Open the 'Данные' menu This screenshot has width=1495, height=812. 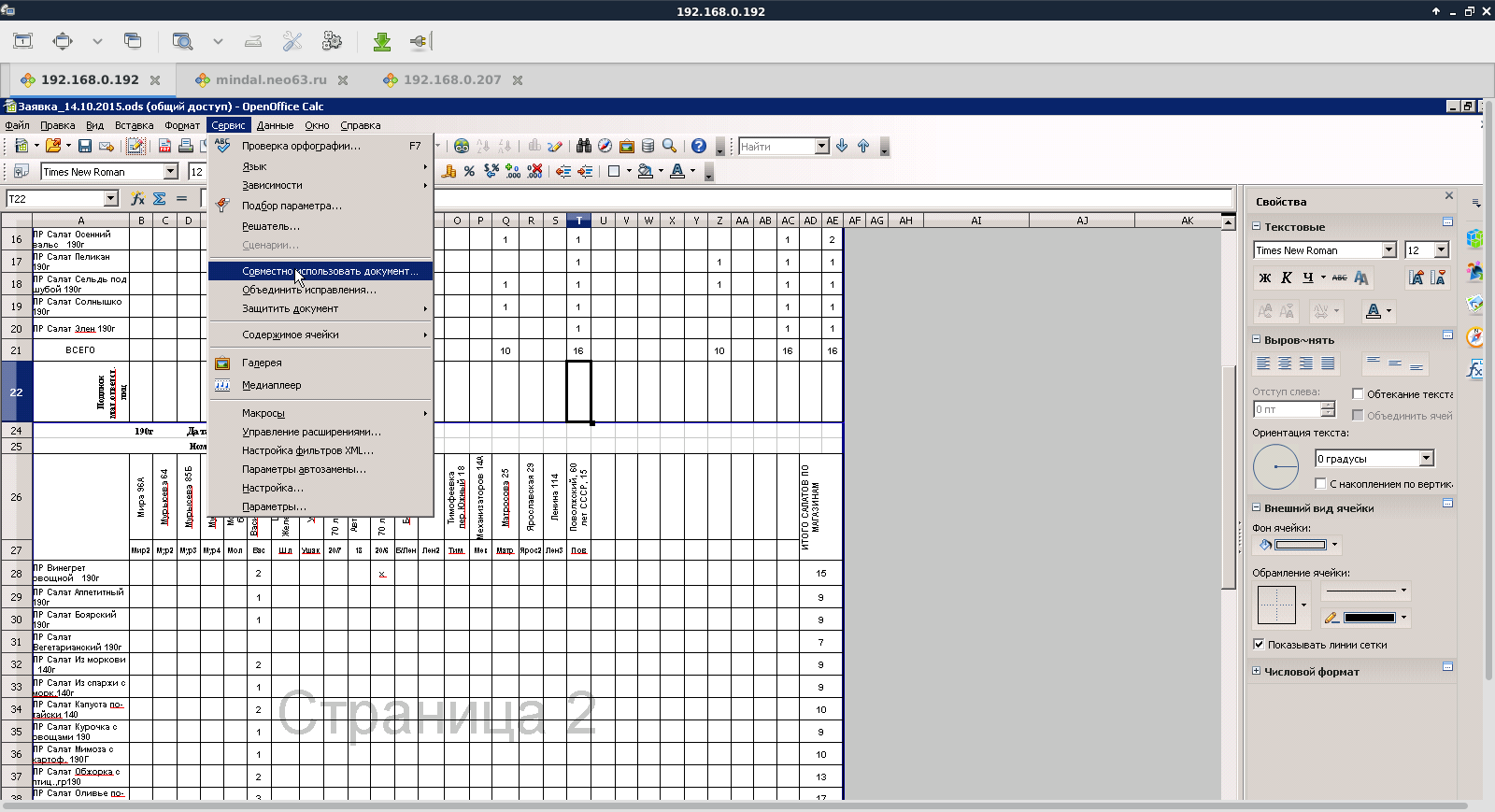(x=275, y=125)
